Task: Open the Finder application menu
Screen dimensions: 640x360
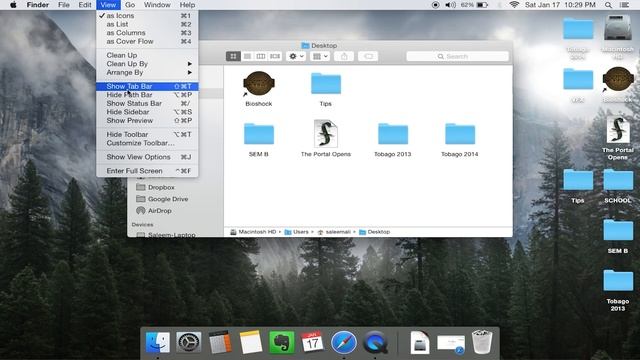Action: click(38, 5)
